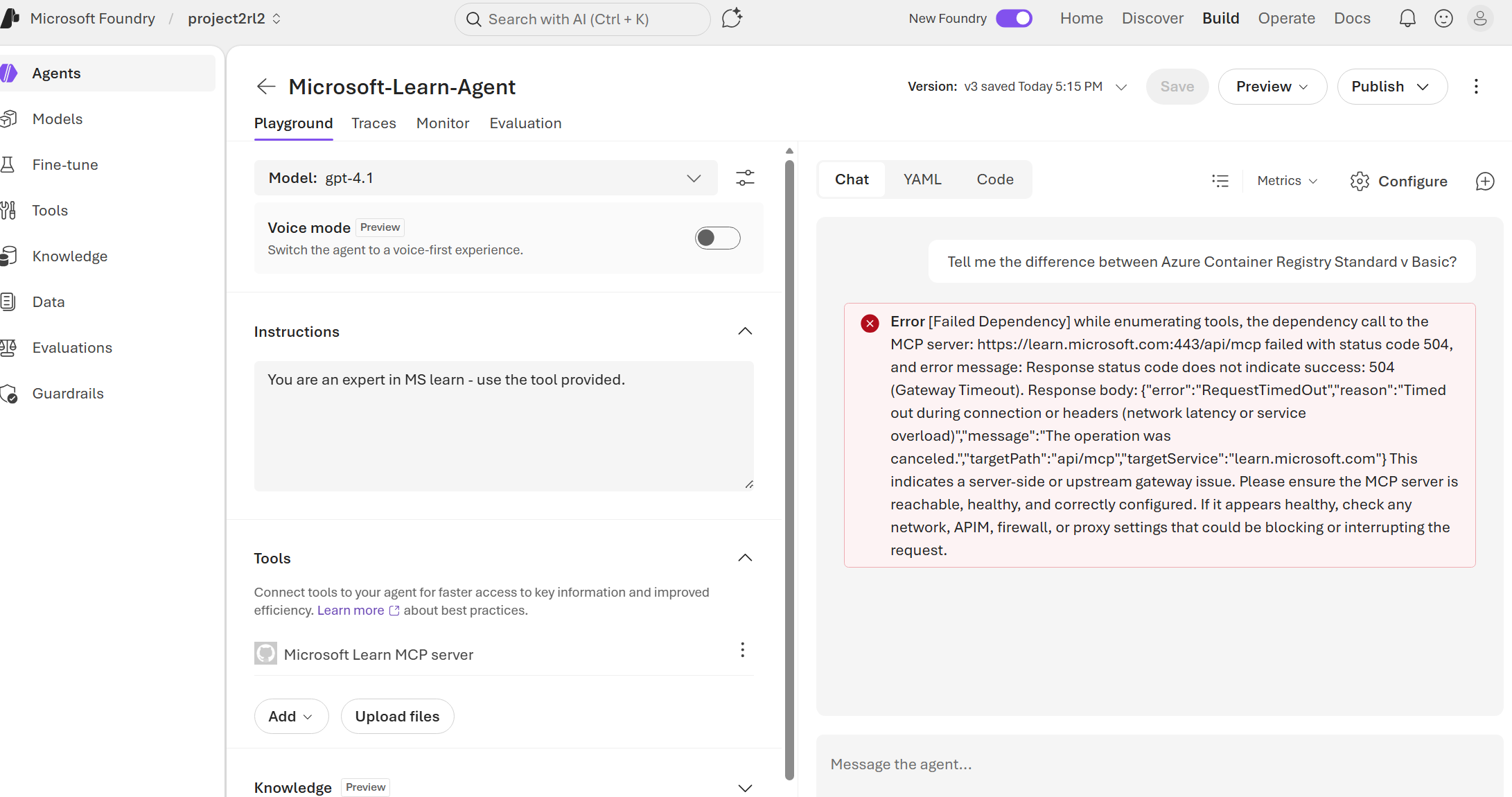Switch to the Traces tab
Image resolution: width=1512 pixels, height=797 pixels.
(373, 123)
